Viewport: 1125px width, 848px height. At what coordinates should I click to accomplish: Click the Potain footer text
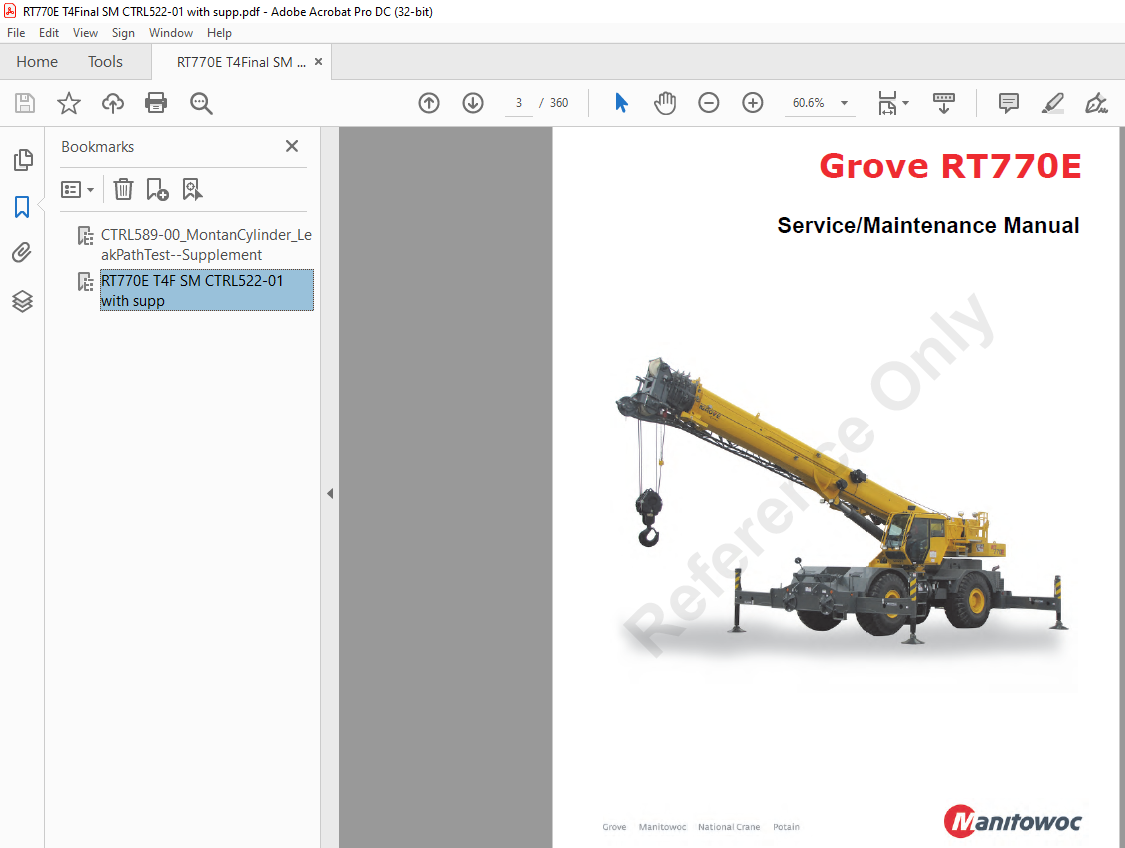pos(786,827)
